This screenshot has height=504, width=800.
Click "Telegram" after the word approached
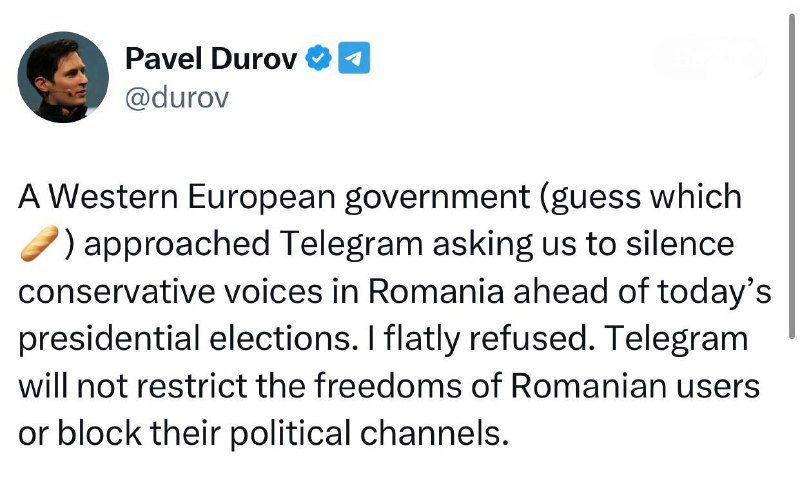point(352,244)
